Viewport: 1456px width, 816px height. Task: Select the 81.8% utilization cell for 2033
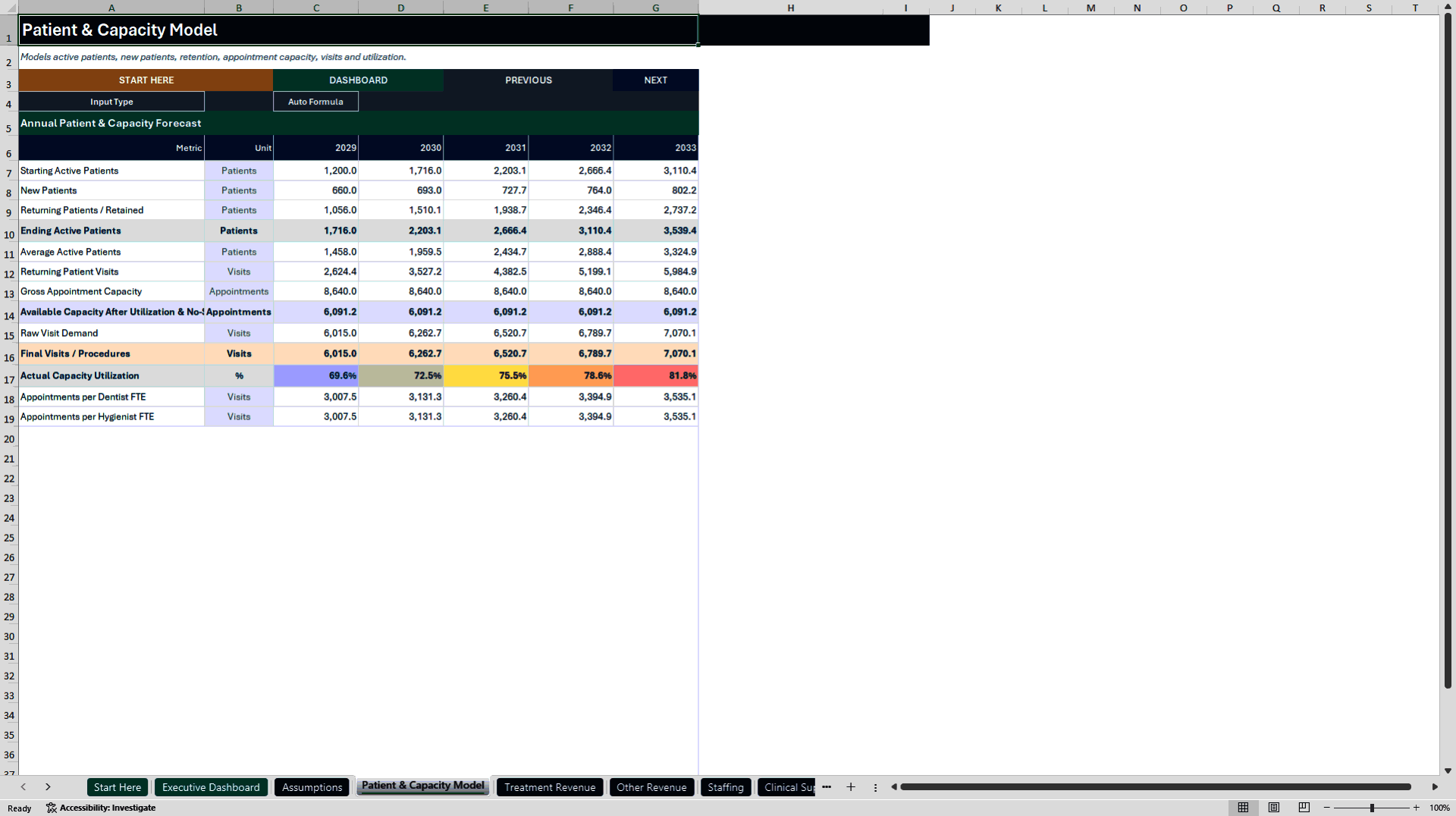(656, 375)
